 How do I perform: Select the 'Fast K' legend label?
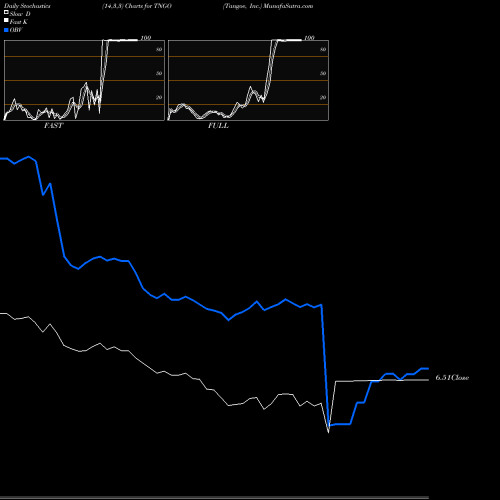18,22
